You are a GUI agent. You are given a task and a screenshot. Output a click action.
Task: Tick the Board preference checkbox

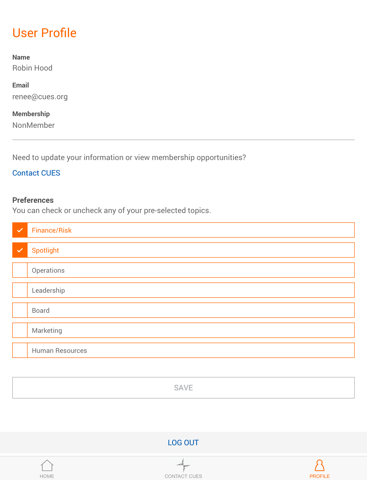(x=20, y=310)
